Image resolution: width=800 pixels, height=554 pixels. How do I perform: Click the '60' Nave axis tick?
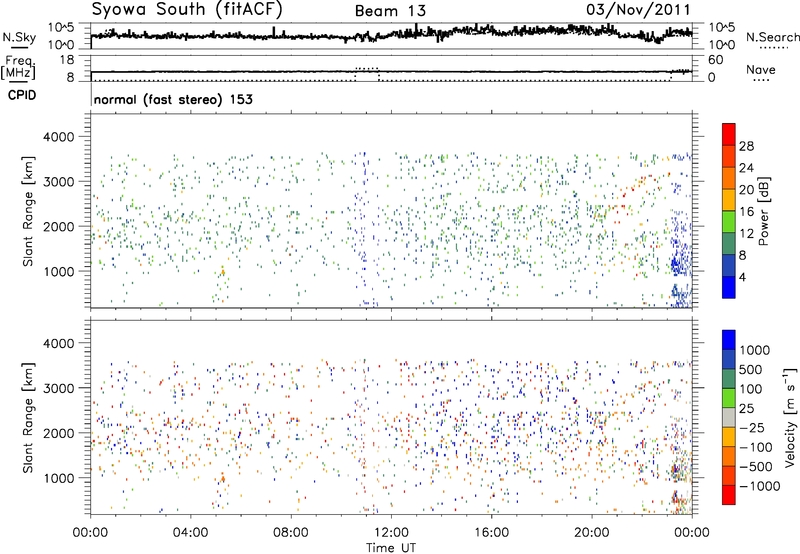[x=715, y=60]
